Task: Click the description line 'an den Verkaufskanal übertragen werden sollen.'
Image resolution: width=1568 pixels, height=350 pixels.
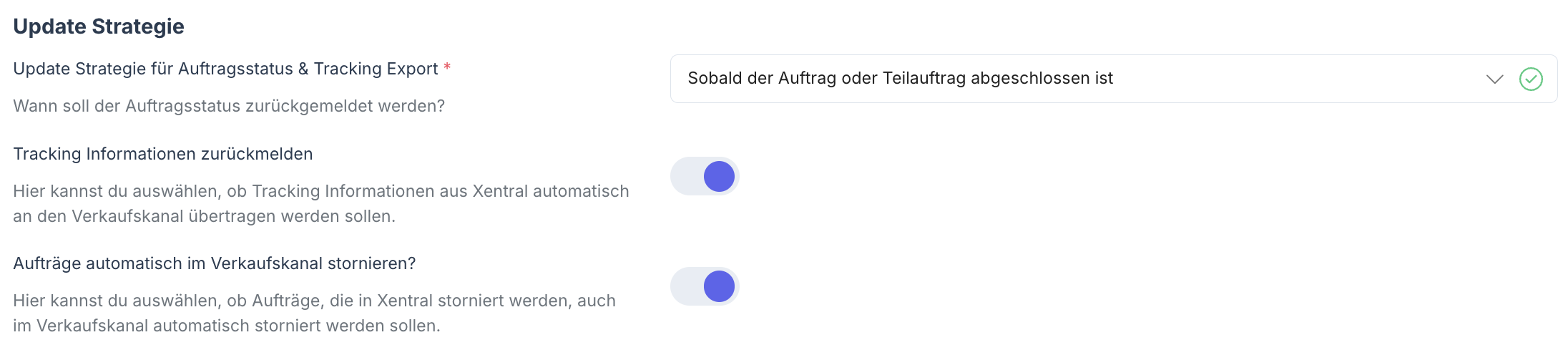Action: click(204, 216)
